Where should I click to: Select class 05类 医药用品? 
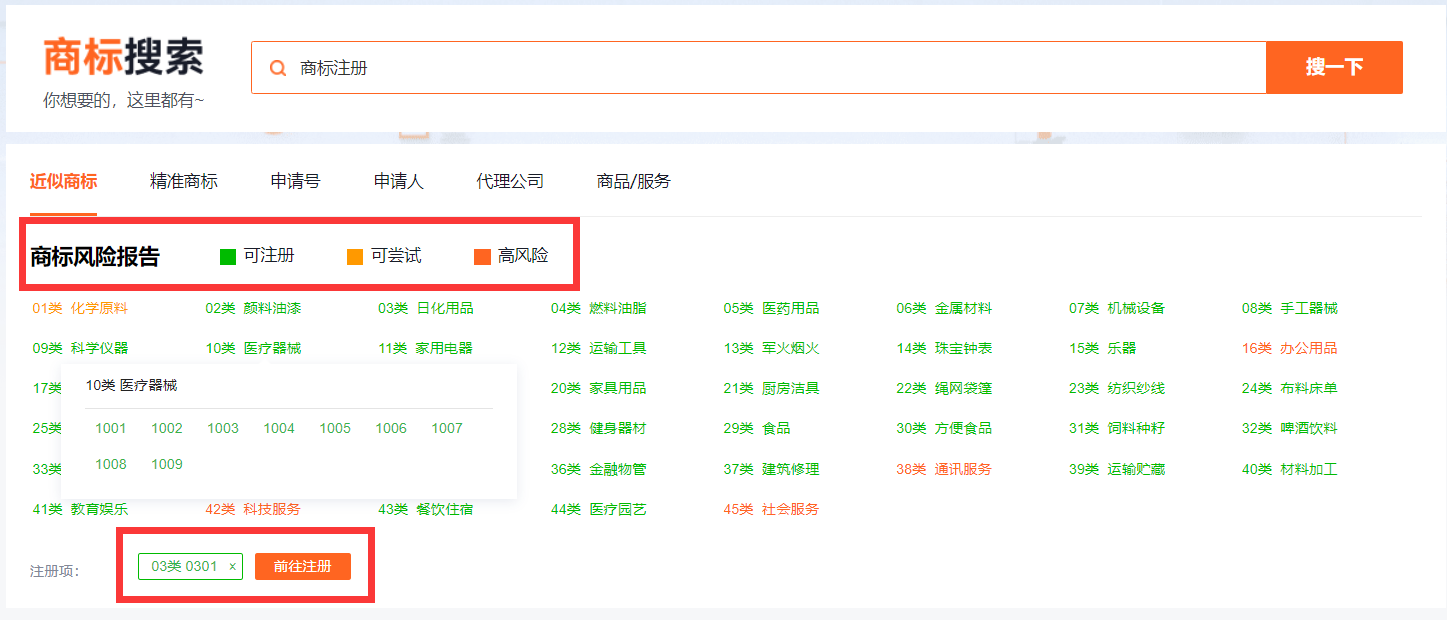click(x=771, y=308)
